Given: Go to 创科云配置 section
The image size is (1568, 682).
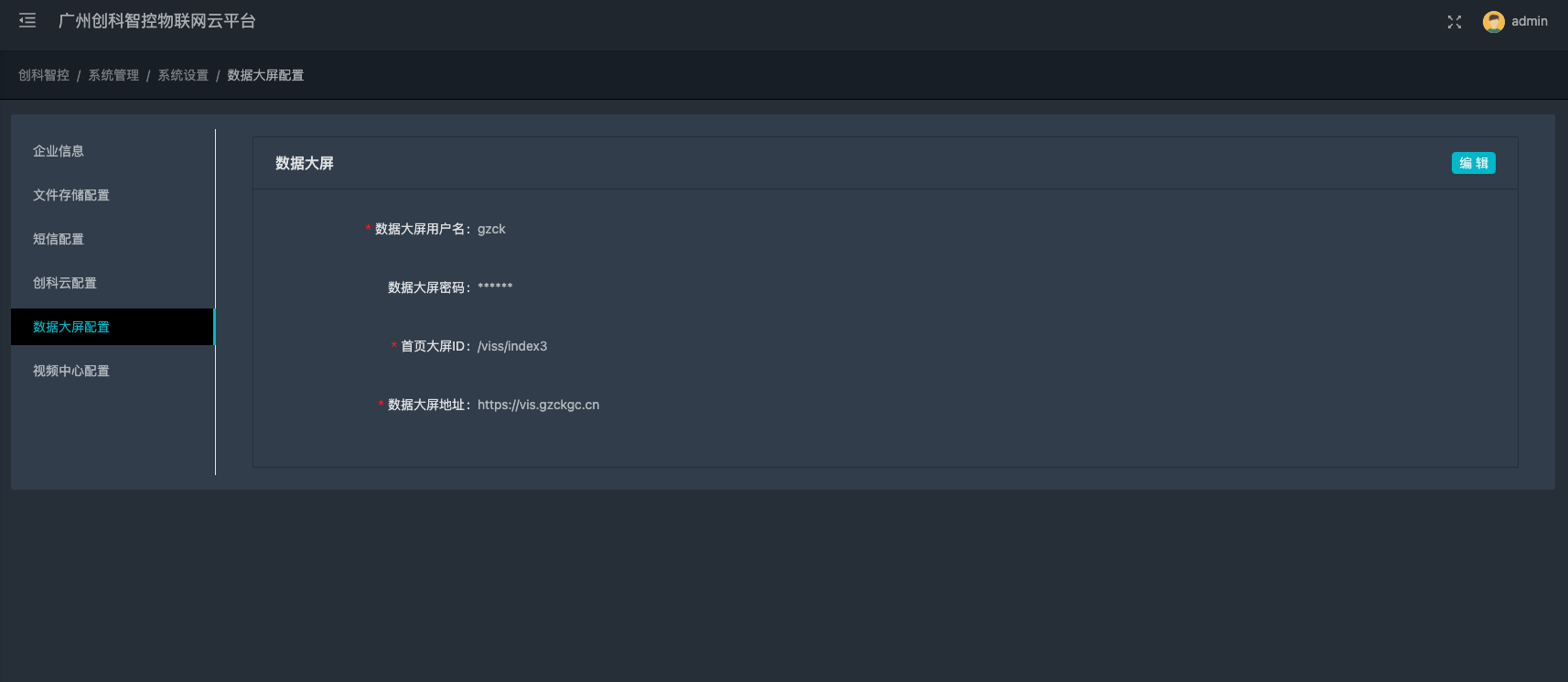Looking at the screenshot, I should tap(65, 283).
